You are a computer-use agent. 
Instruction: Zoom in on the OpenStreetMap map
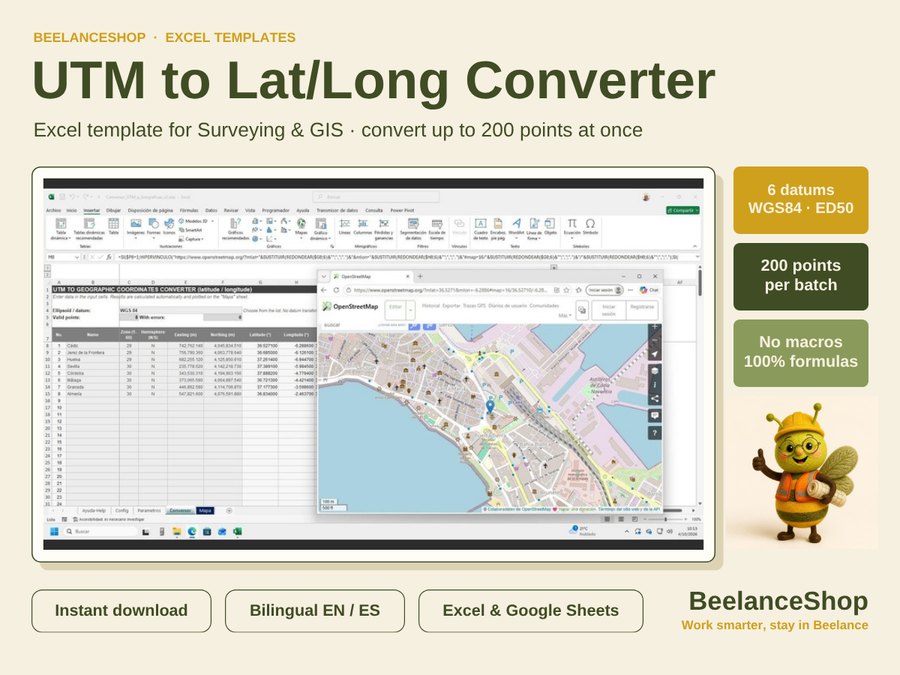(x=654, y=327)
